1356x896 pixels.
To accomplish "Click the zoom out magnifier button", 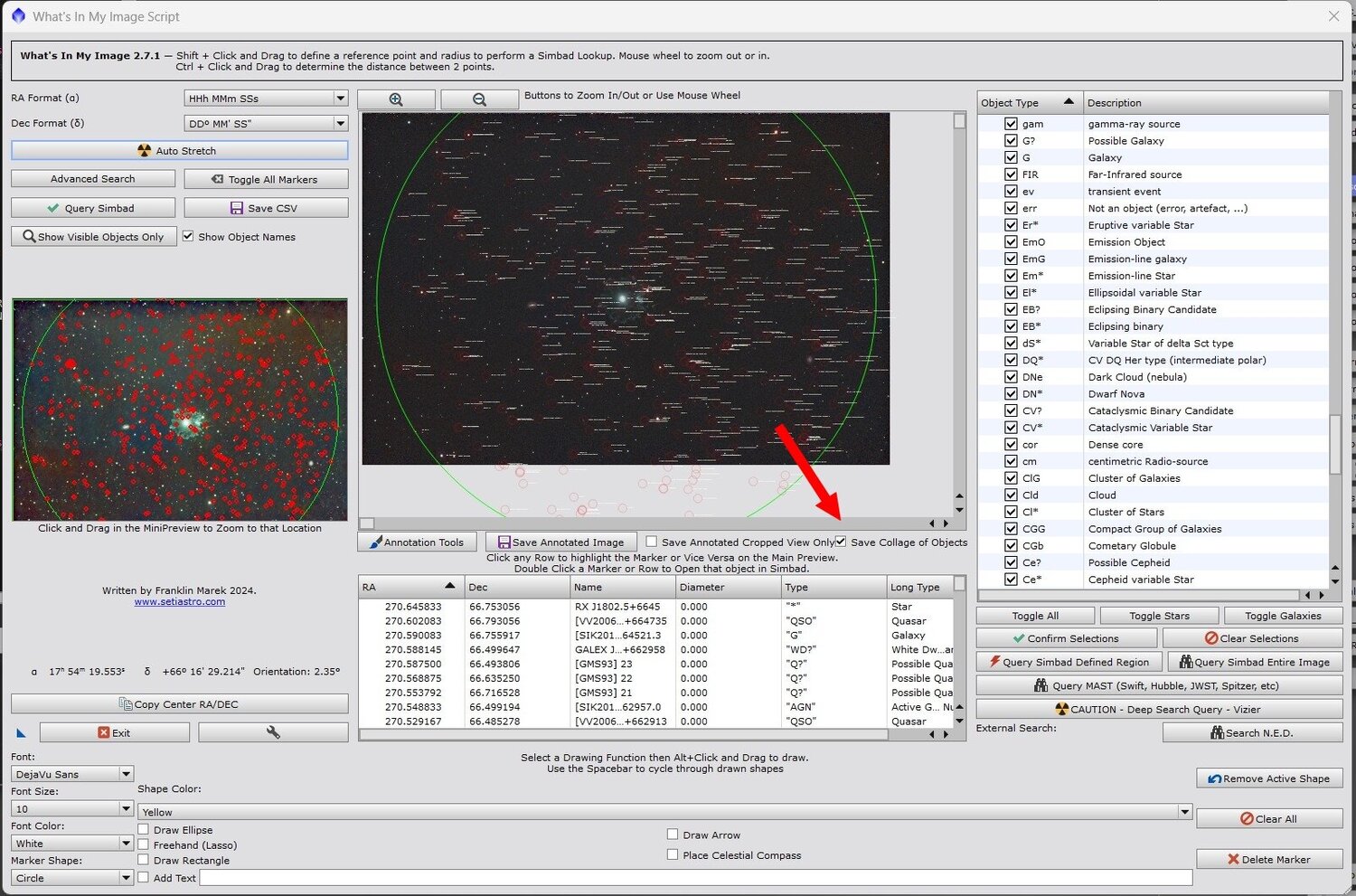I will click(x=479, y=99).
